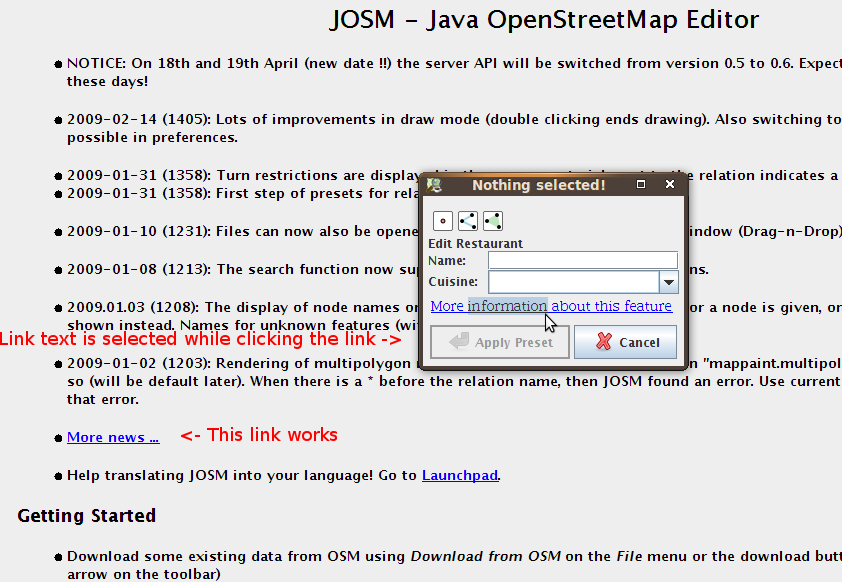Close the Nothing selected dialog window

tap(670, 184)
